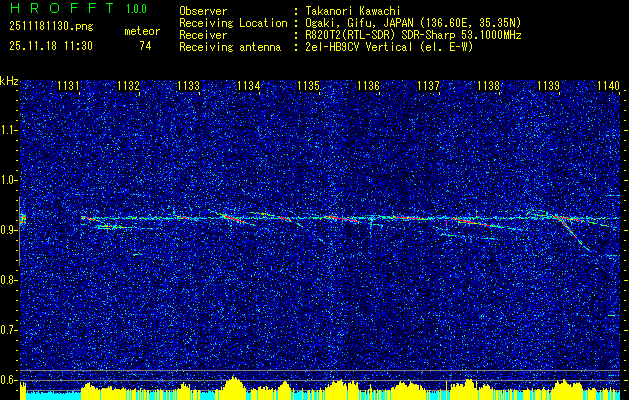629x400 pixels.
Task: Click the green marker at spectrogram left edge
Action: tap(23, 218)
